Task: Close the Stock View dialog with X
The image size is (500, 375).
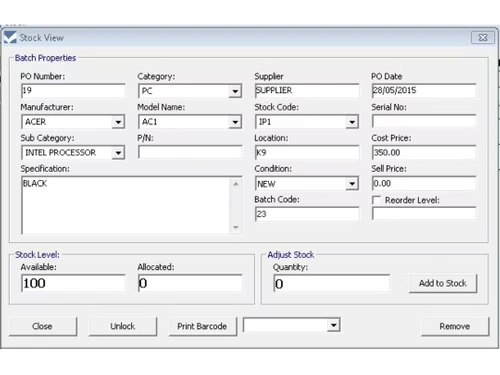Action: click(x=482, y=37)
